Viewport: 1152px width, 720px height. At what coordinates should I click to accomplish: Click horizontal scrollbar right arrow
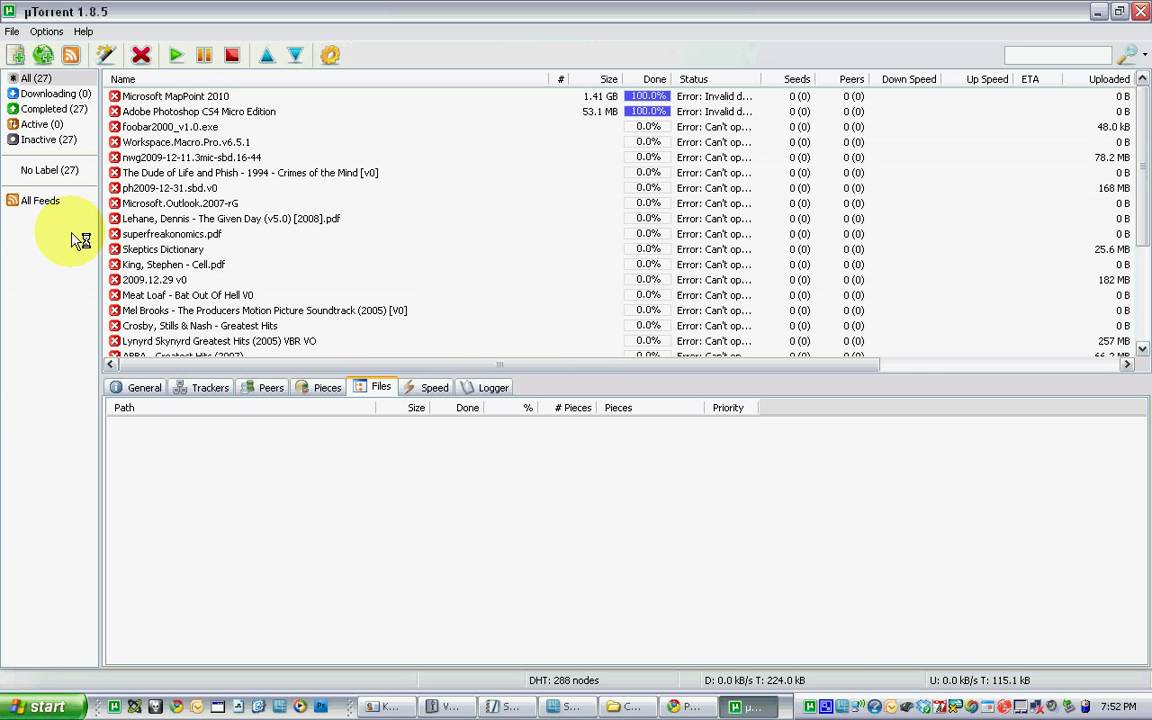[1127, 364]
